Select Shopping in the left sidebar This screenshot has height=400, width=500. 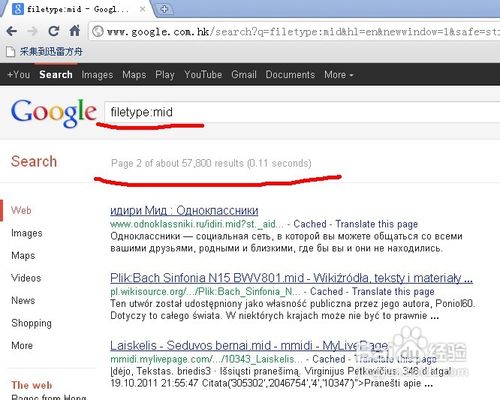pos(31,323)
